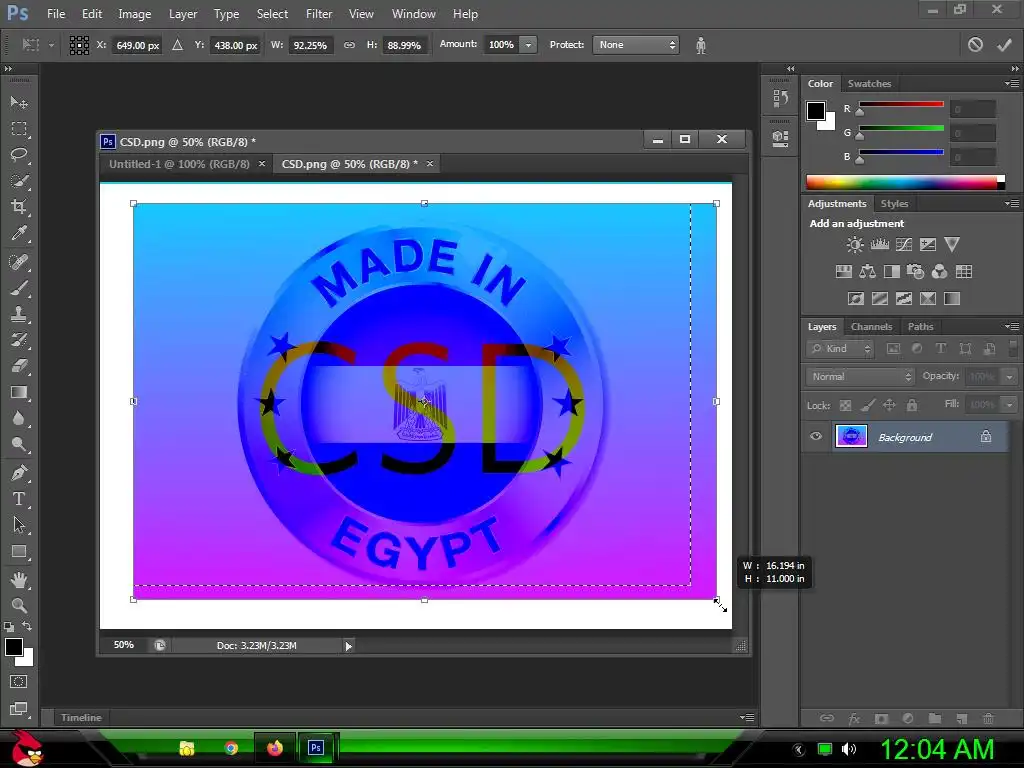Select the Move tool
This screenshot has width=1024, height=768.
pos(19,103)
